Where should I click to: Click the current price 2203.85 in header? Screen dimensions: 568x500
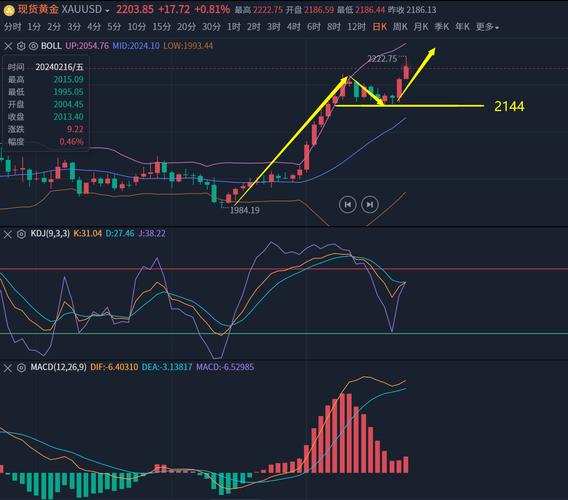[x=135, y=9]
